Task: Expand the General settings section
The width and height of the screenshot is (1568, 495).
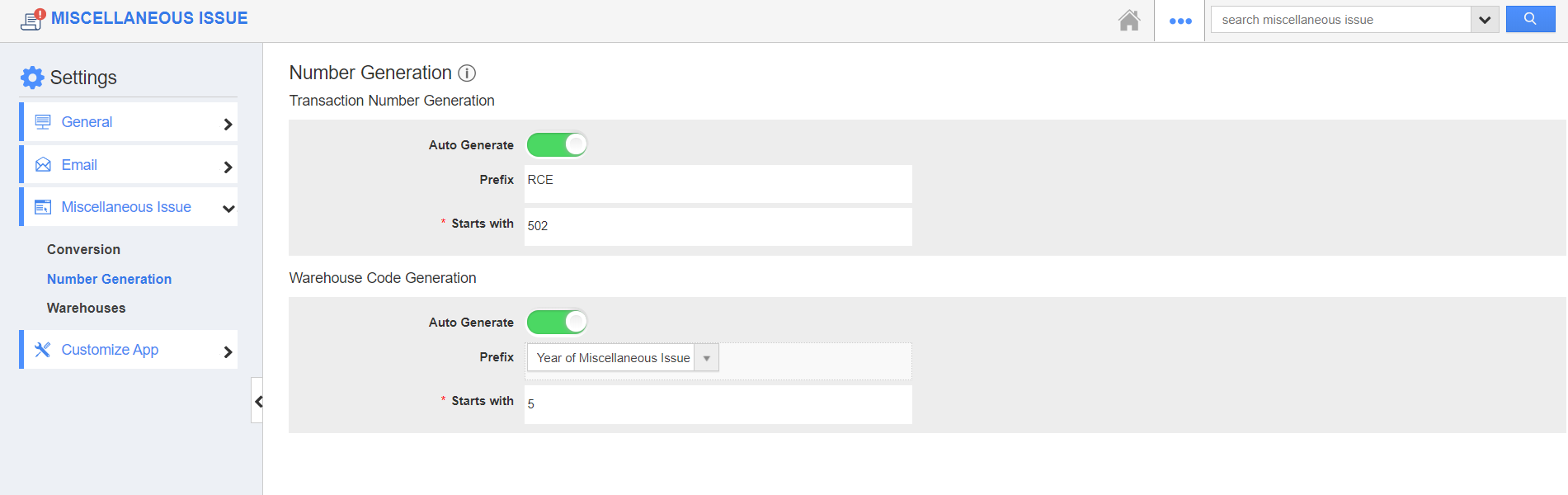Action: [129, 122]
